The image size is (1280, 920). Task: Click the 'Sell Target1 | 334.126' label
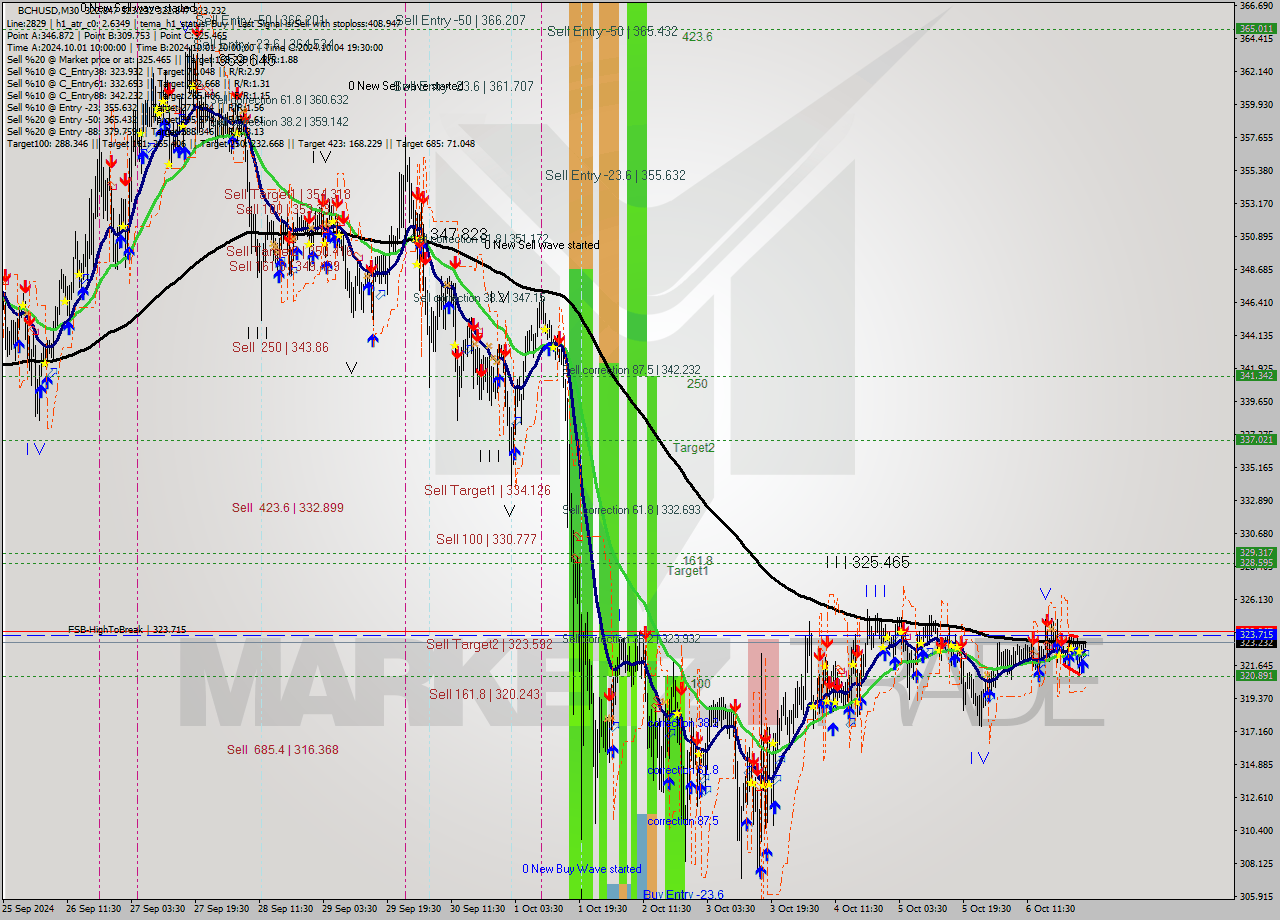coord(487,490)
